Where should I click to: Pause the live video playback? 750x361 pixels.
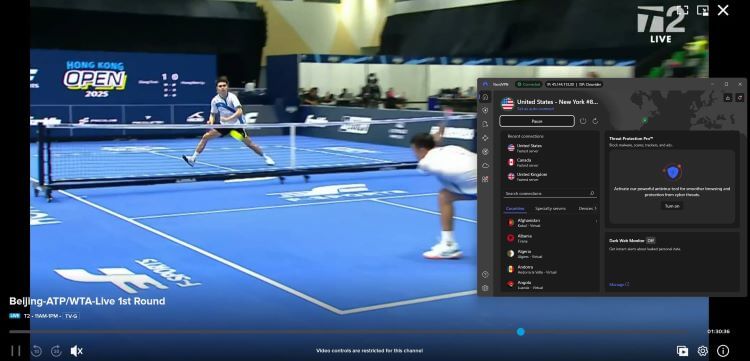point(16,351)
